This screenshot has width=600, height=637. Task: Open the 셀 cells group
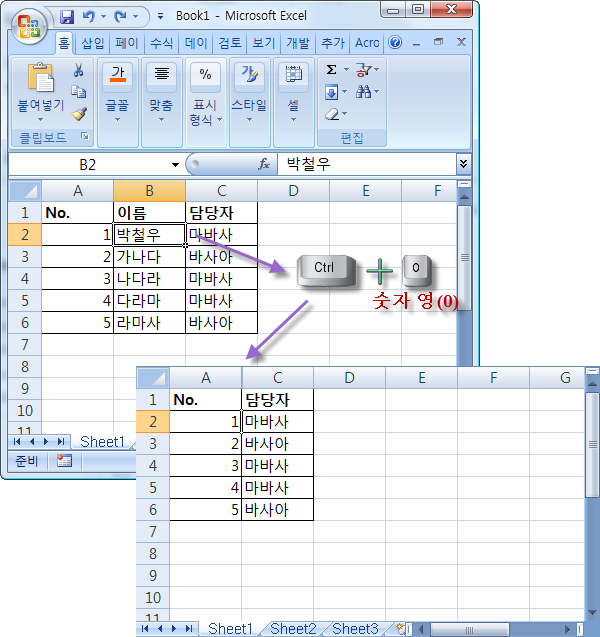(293, 102)
